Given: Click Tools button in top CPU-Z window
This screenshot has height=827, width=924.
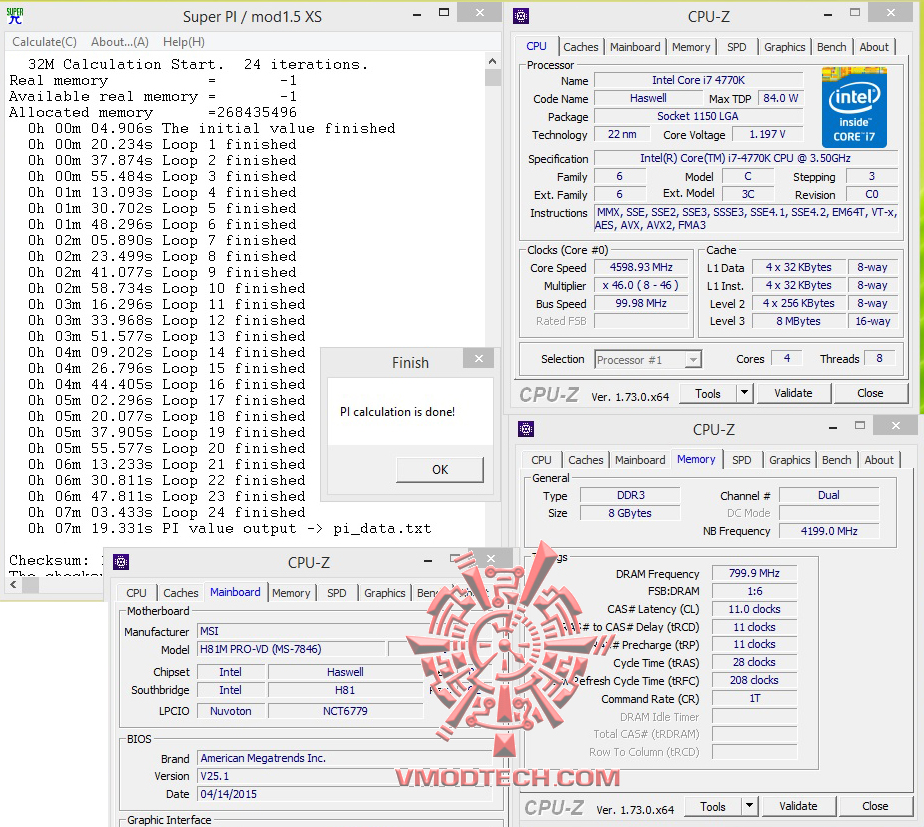Looking at the screenshot, I should tap(707, 393).
